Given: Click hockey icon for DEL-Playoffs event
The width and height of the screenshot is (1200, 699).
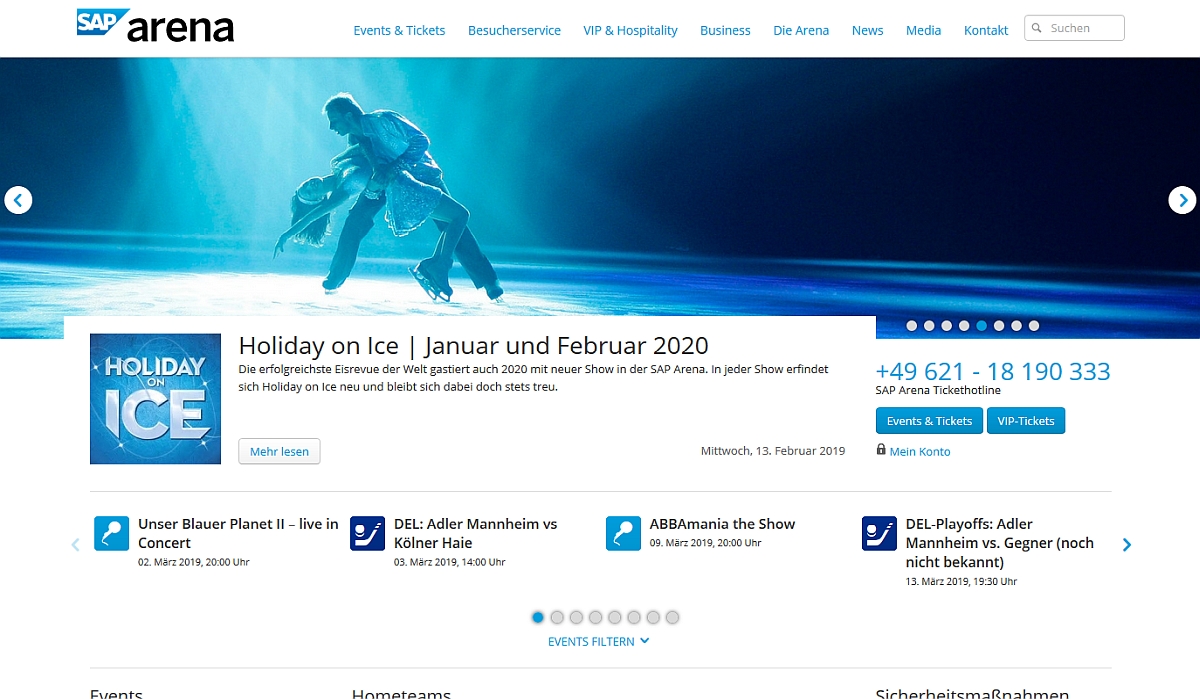Looking at the screenshot, I should click(x=880, y=533).
